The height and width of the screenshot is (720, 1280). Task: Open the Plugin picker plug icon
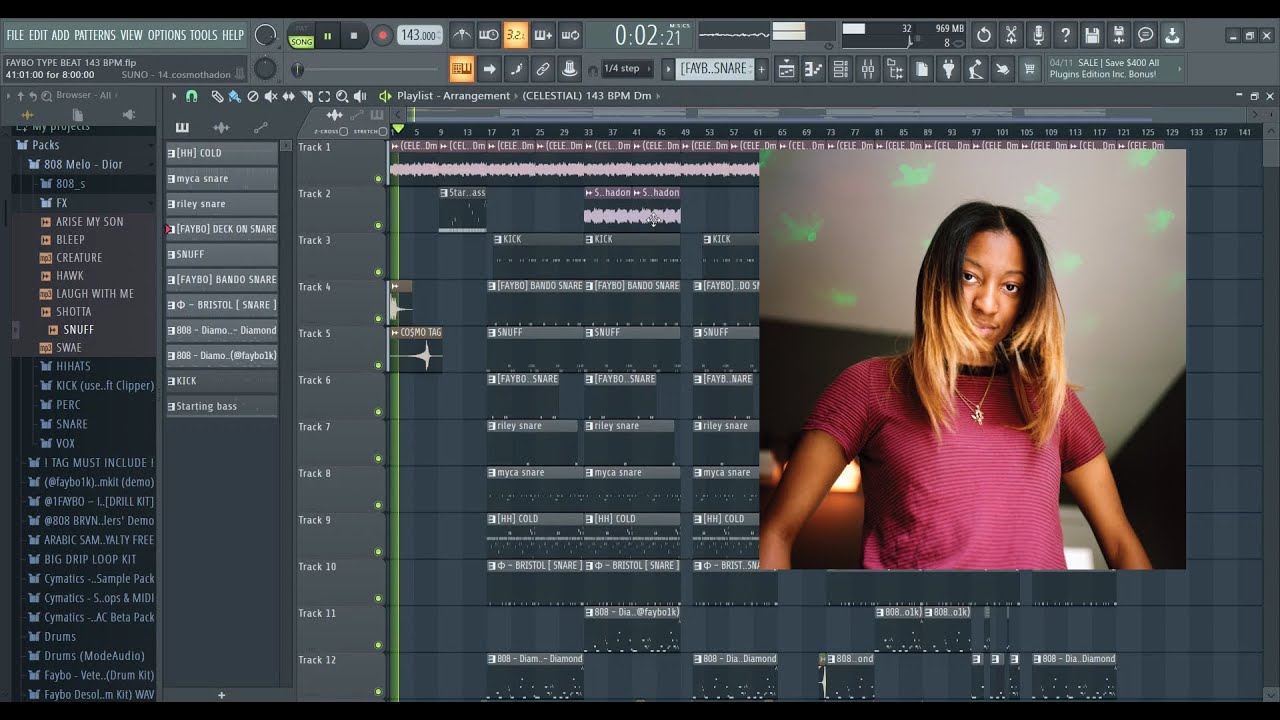(949, 69)
